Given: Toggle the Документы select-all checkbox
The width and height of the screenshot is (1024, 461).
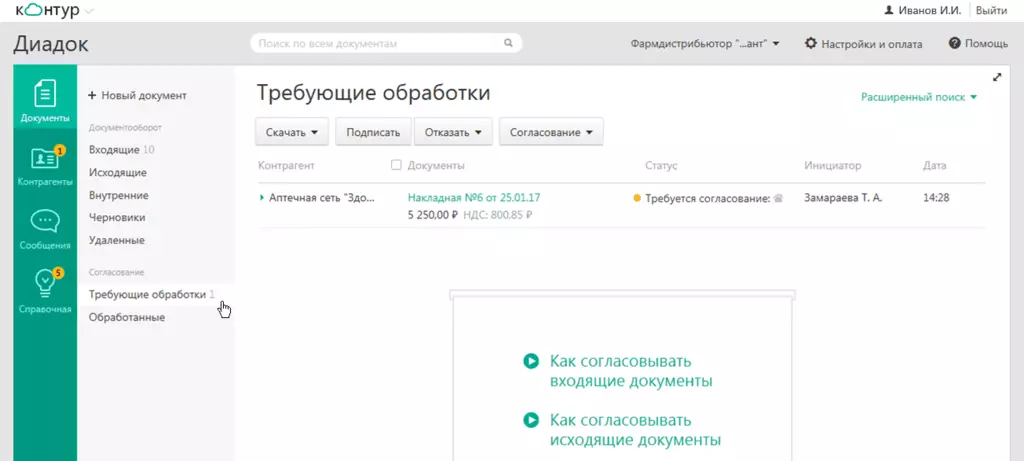Looking at the screenshot, I should pyautogui.click(x=396, y=165).
